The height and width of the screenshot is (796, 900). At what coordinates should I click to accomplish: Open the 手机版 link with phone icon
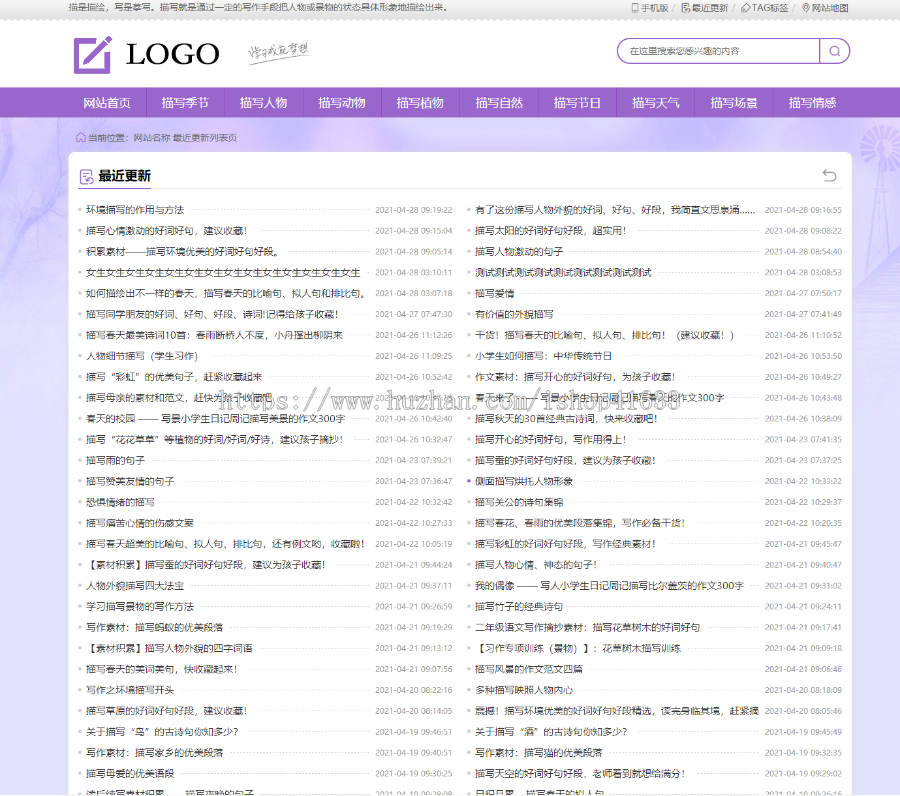650,8
